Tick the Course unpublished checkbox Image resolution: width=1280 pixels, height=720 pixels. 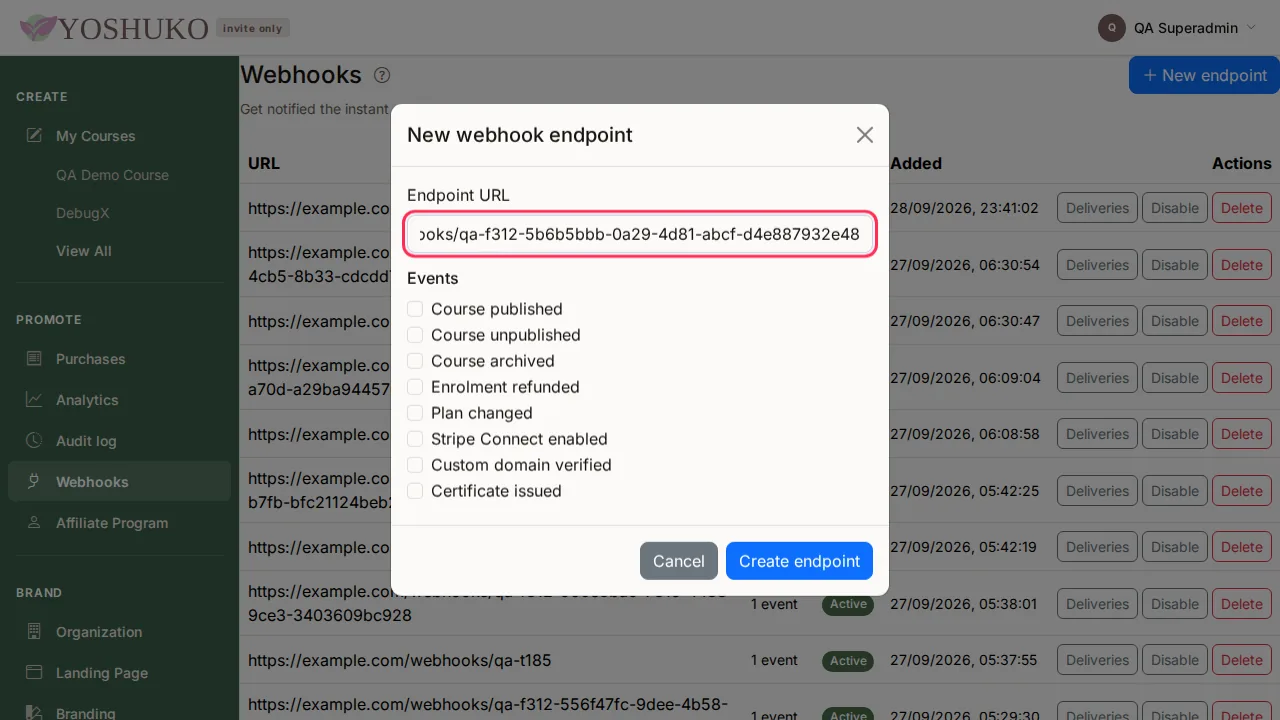415,335
